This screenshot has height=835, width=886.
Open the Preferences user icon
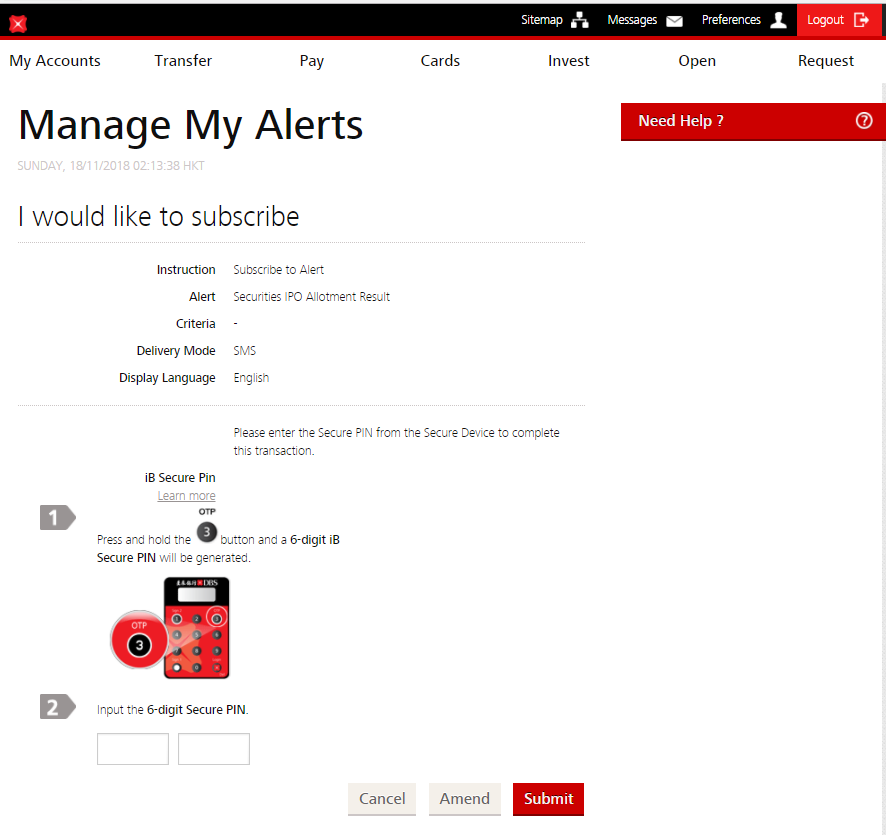[x=778, y=20]
